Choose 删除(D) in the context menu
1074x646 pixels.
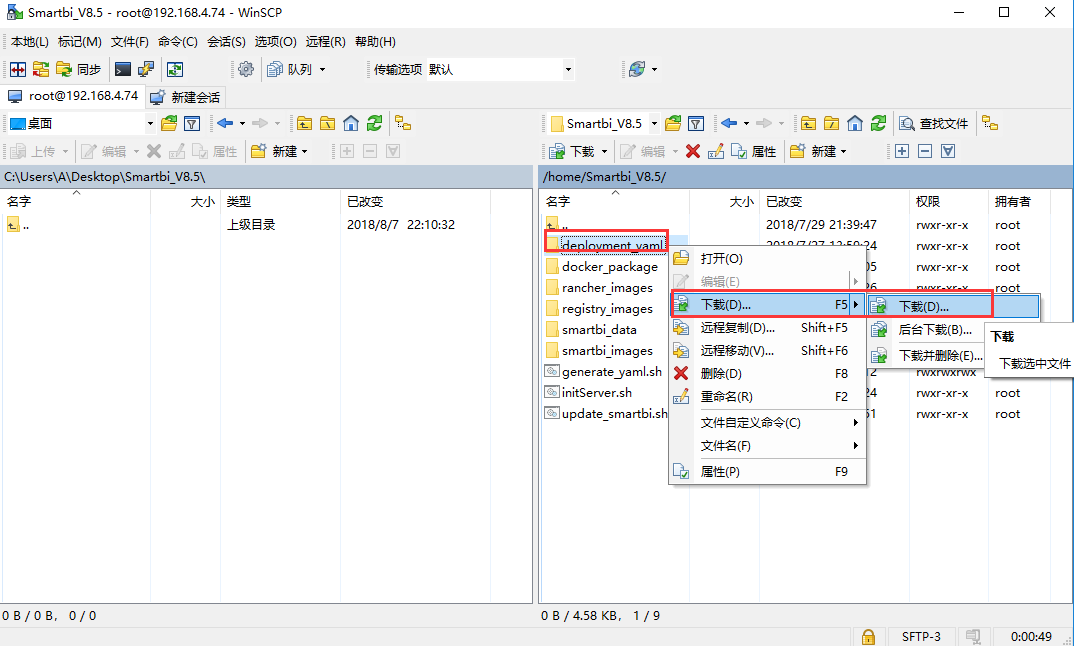(767, 374)
